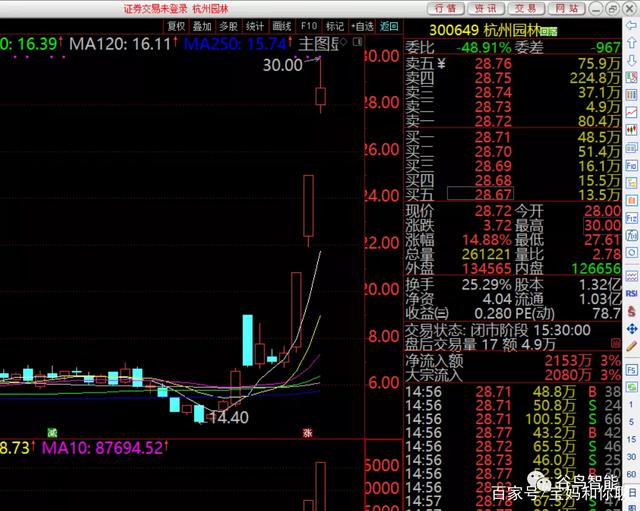Click the 交易状态 闭市阶段 status row
The image size is (640, 511).
pyautogui.click(x=498, y=330)
